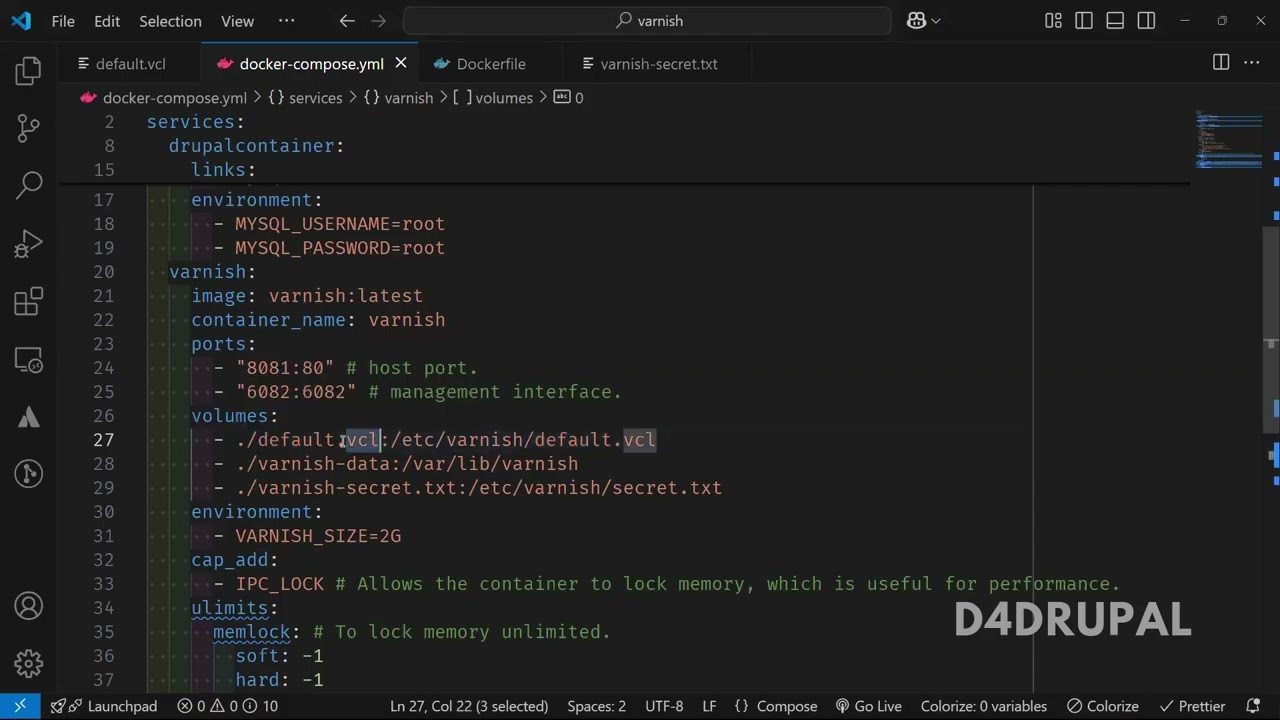Image resolution: width=1280 pixels, height=720 pixels.
Task: Click the remote window indicator in status bar
Action: [x=20, y=706]
